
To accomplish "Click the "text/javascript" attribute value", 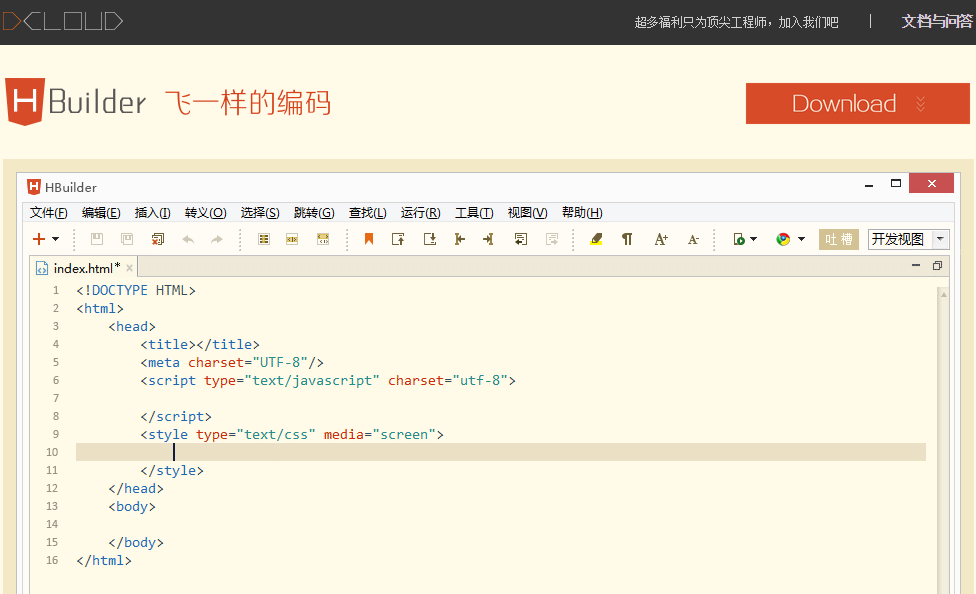I will click(x=312, y=380).
